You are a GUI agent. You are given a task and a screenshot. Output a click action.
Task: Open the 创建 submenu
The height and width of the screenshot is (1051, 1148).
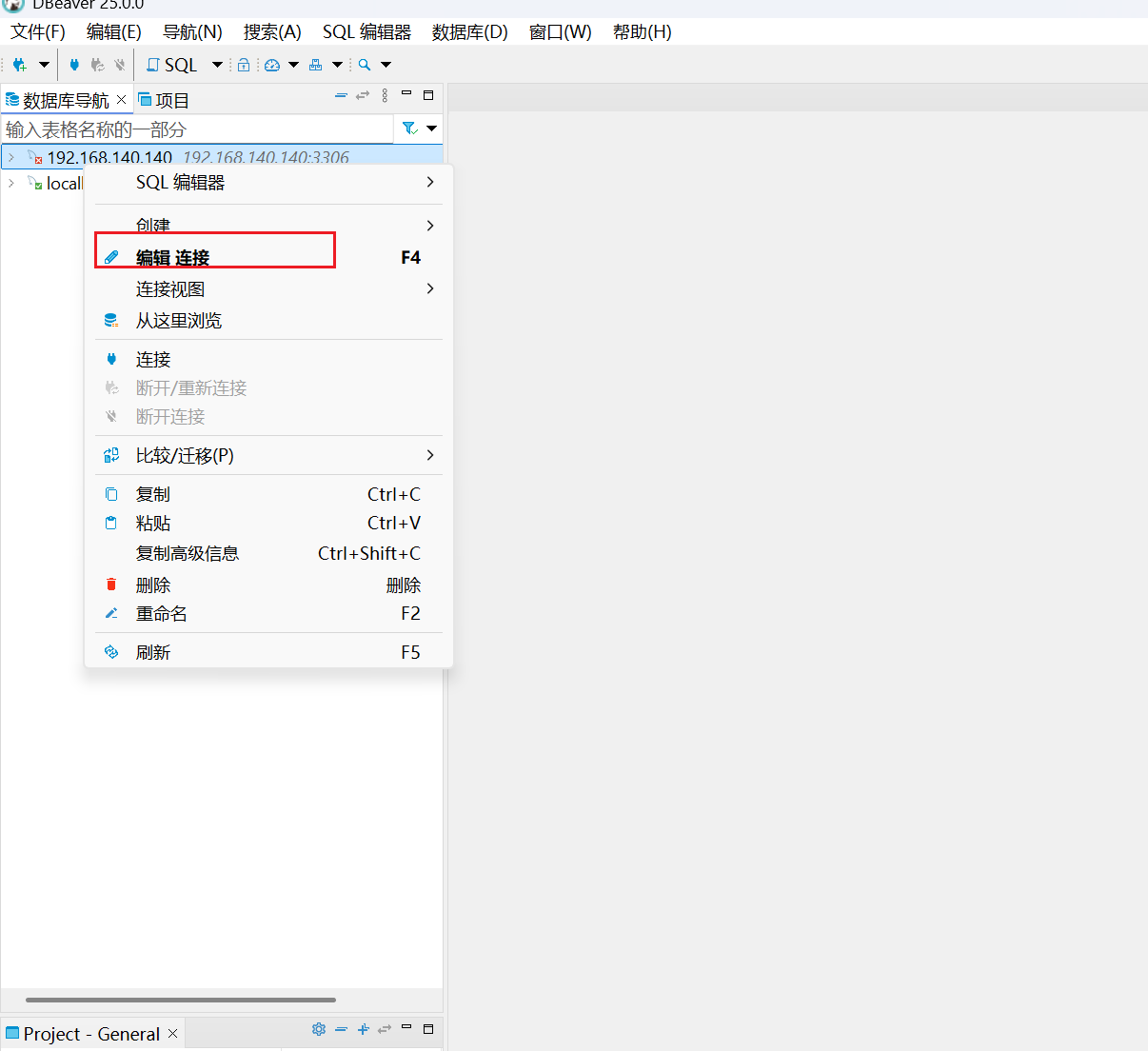[268, 226]
